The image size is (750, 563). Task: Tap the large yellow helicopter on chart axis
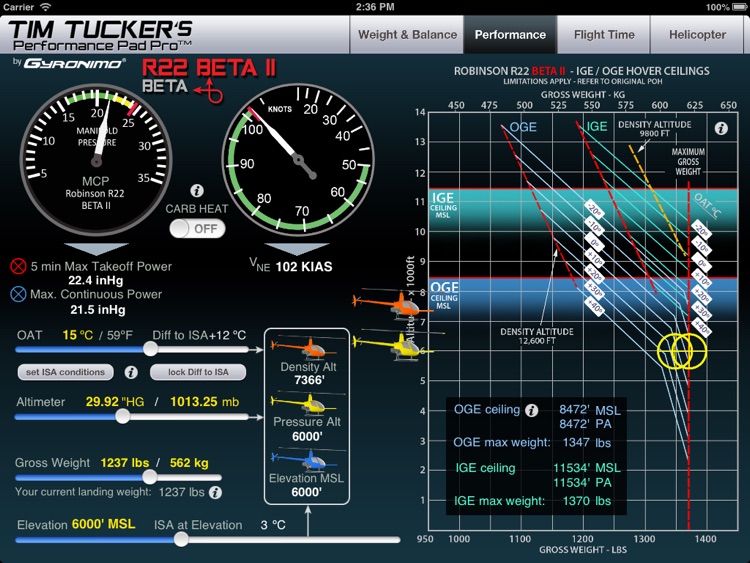[396, 345]
